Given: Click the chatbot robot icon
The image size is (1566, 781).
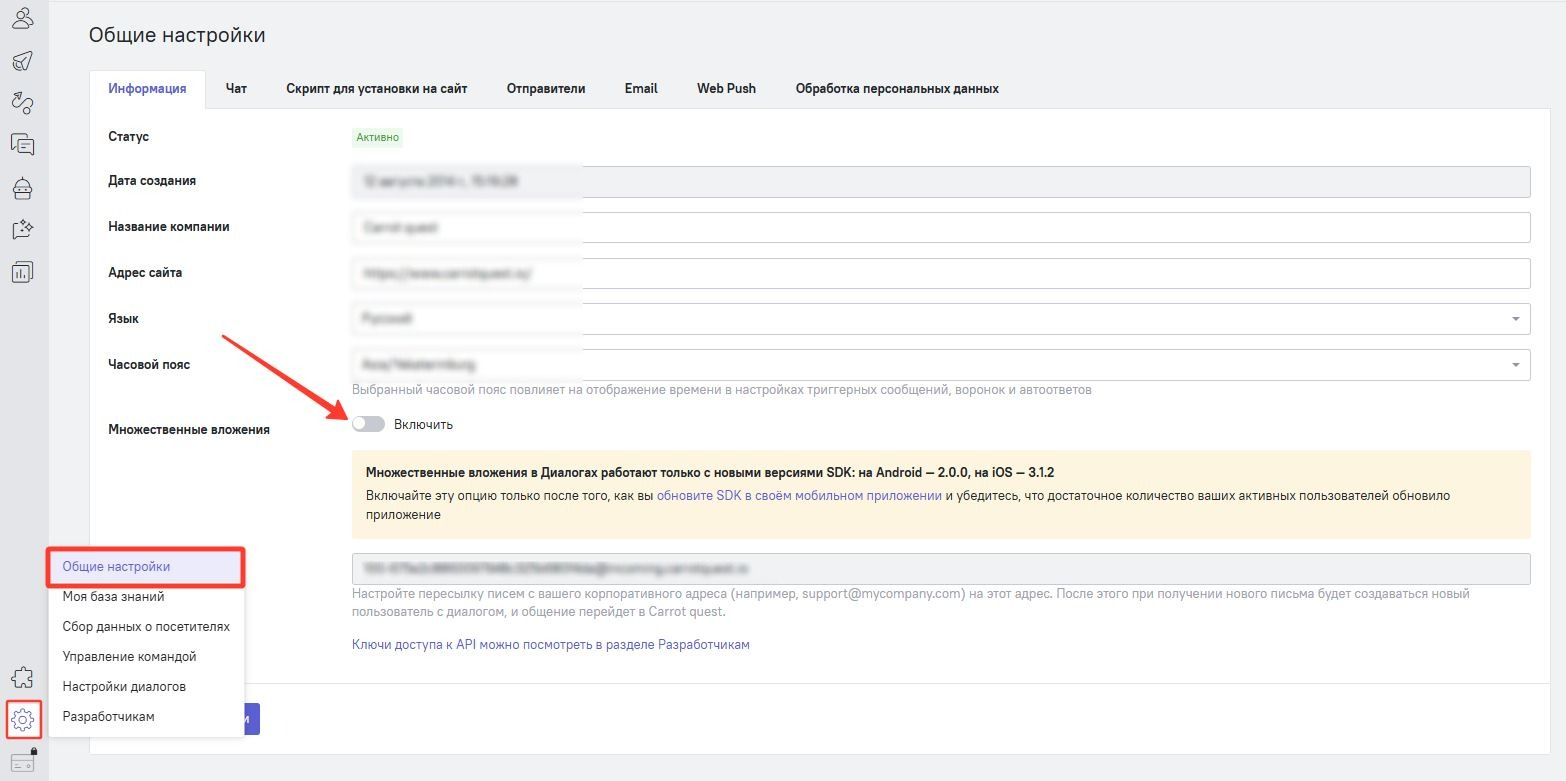Looking at the screenshot, I should click(22, 187).
